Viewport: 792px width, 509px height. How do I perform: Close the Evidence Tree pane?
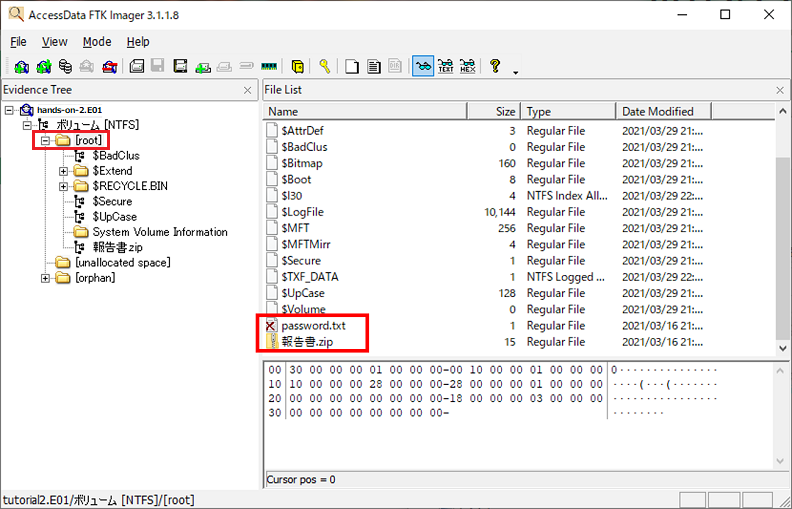point(248,90)
